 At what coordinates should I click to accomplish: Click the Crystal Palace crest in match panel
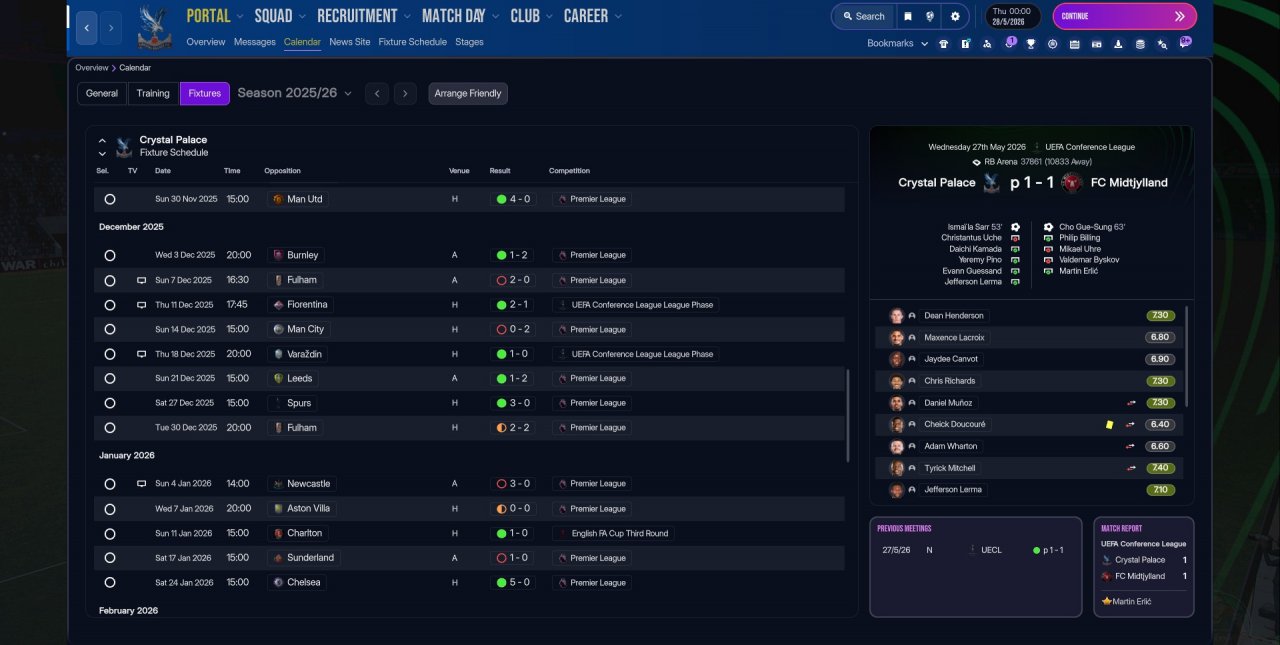coord(991,182)
